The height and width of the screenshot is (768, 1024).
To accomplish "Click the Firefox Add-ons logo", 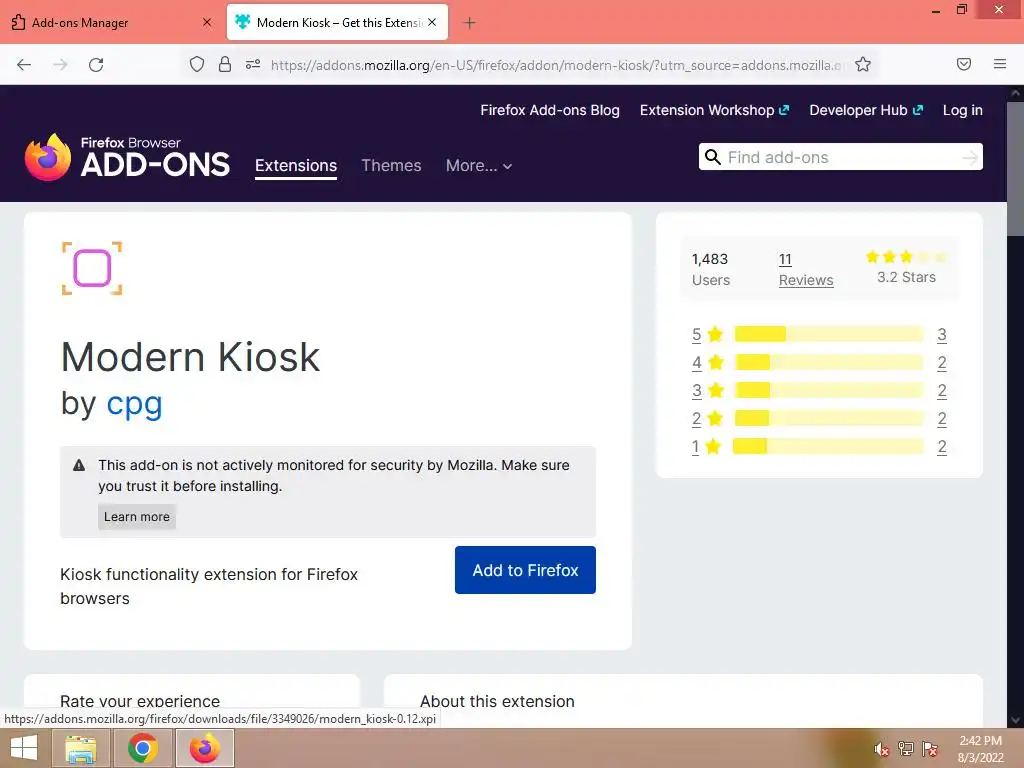I will pyautogui.click(x=127, y=157).
